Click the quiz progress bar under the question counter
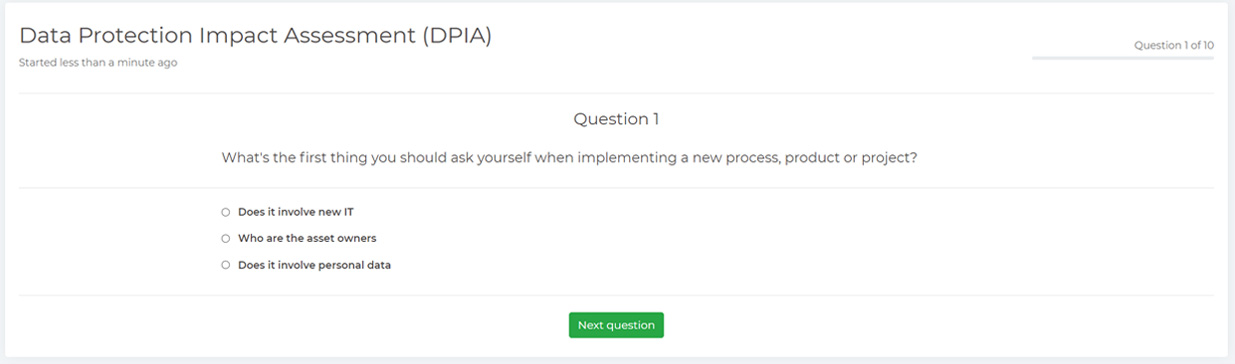This screenshot has width=1235, height=364. tap(1123, 58)
